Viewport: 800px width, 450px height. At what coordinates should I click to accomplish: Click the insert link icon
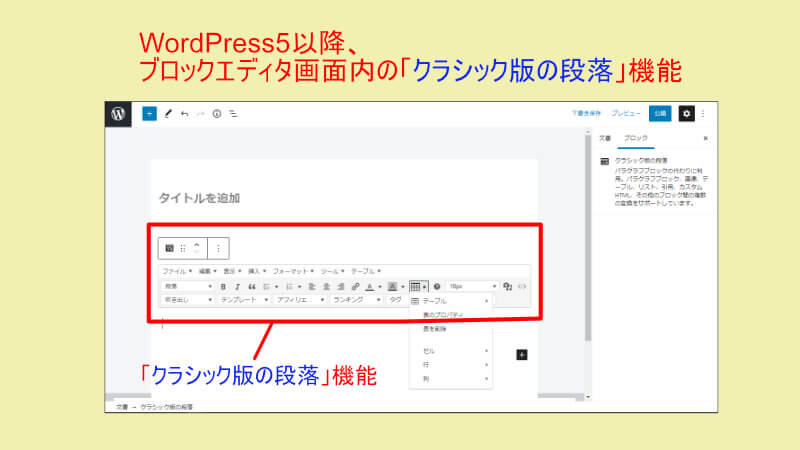pyautogui.click(x=356, y=287)
